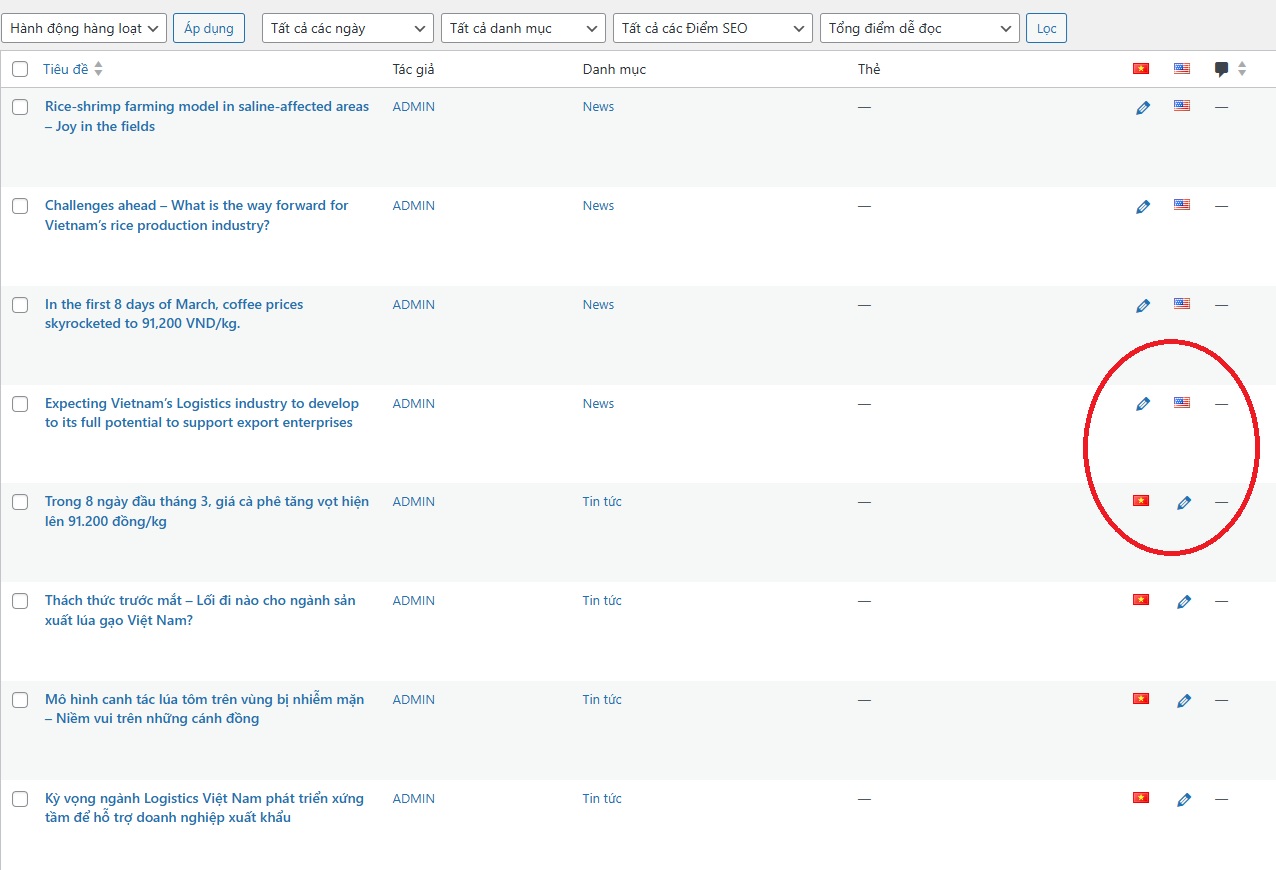Expand the Tất cả các ngày date filter
Screen dimensions: 1276x870
pos(348,28)
